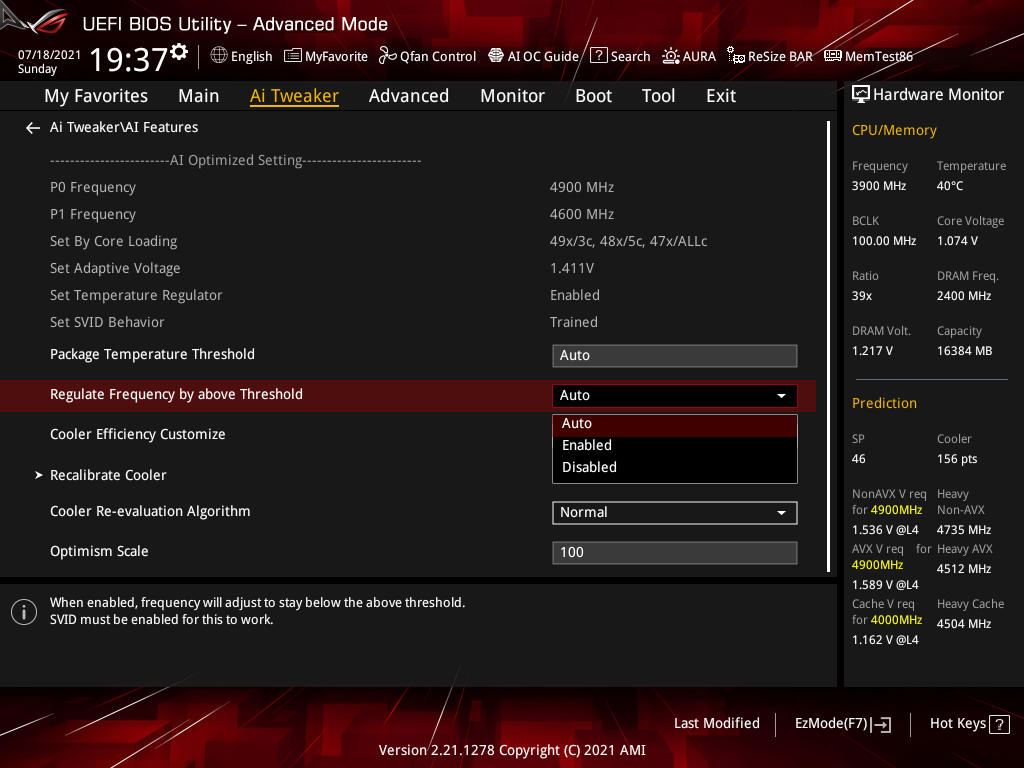This screenshot has width=1024, height=768.
Task: Launch the AI OC Guide
Action: click(533, 56)
